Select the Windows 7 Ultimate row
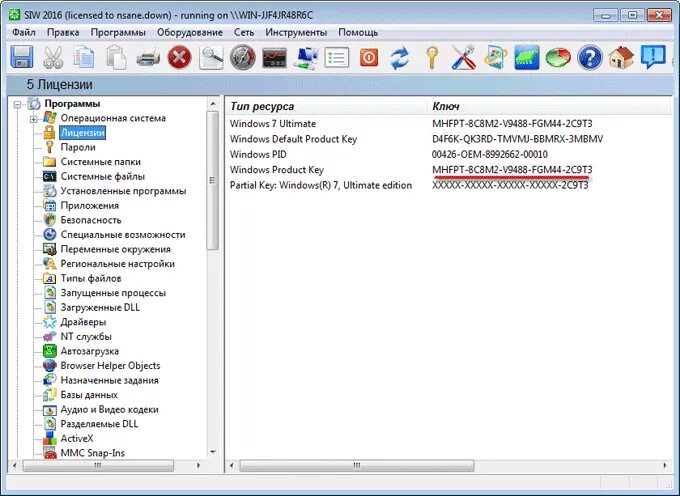The height and width of the screenshot is (496, 680). tap(448, 124)
